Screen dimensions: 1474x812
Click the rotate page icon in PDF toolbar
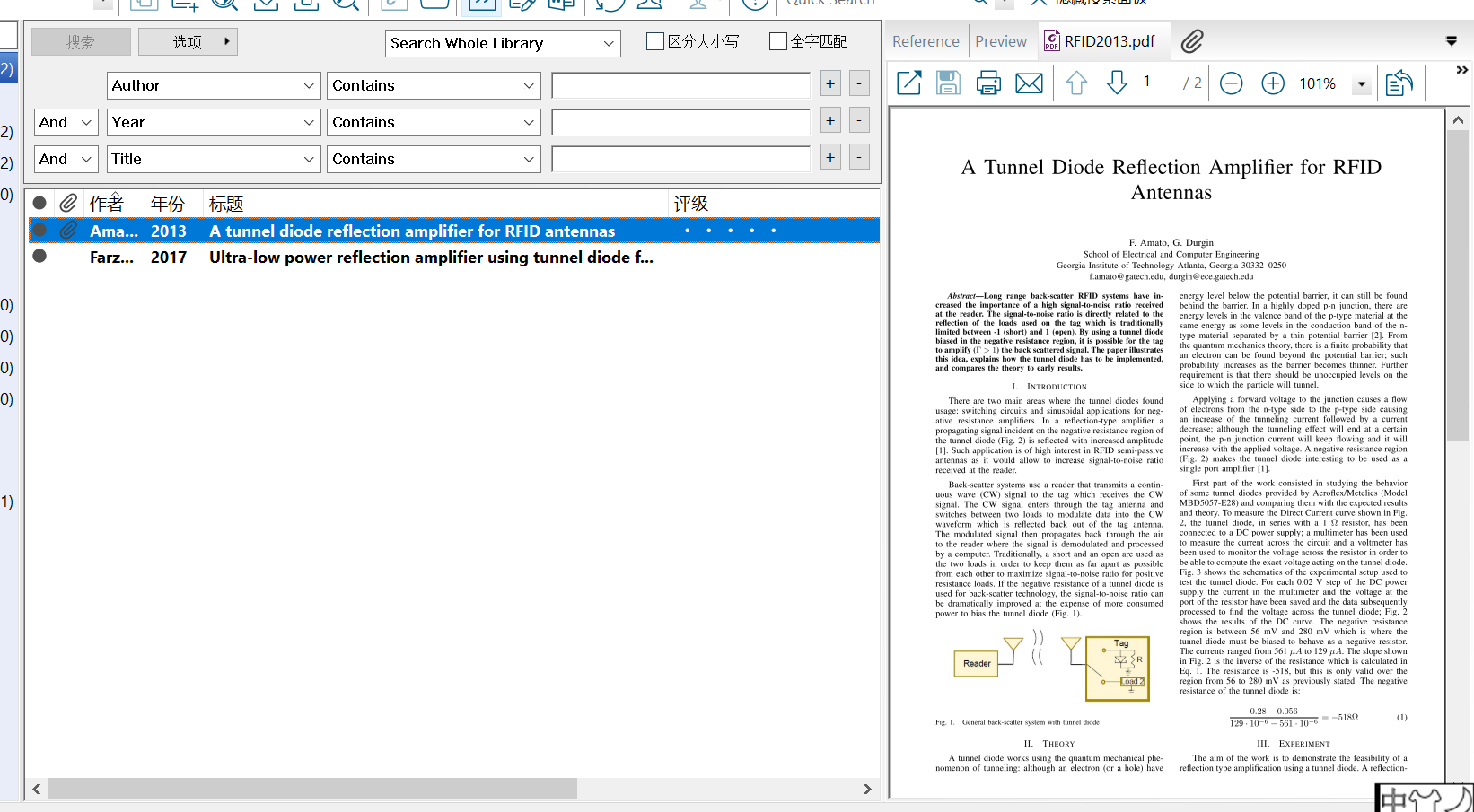pyautogui.click(x=1399, y=83)
